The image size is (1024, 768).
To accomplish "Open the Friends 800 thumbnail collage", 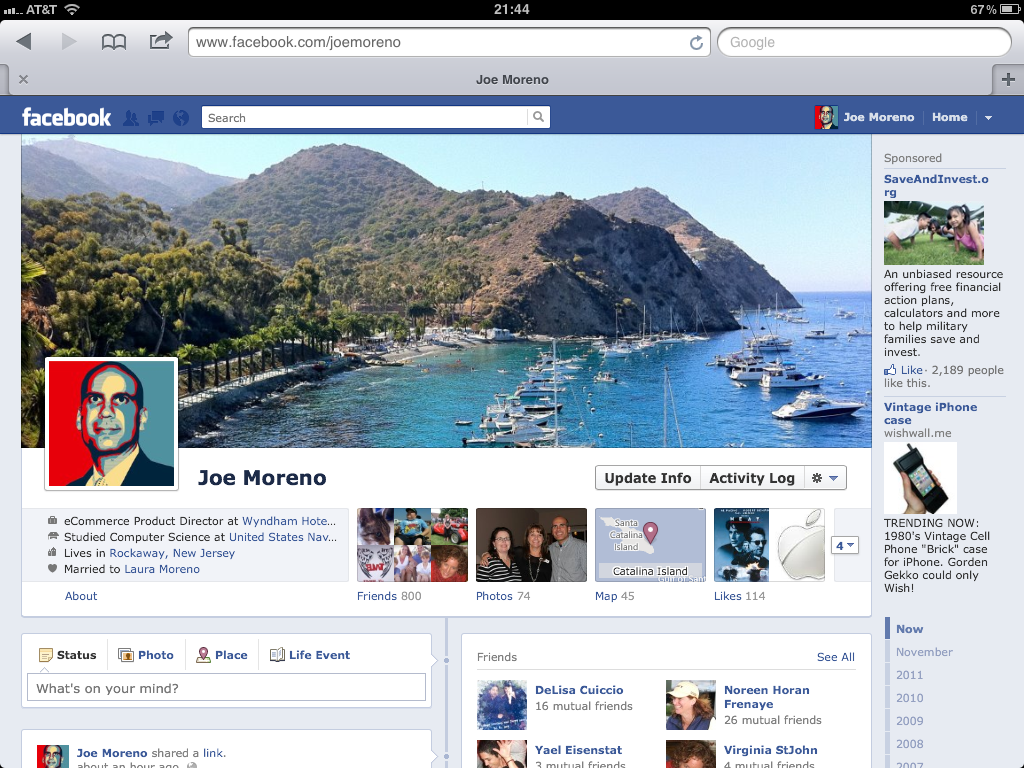I will pos(412,545).
